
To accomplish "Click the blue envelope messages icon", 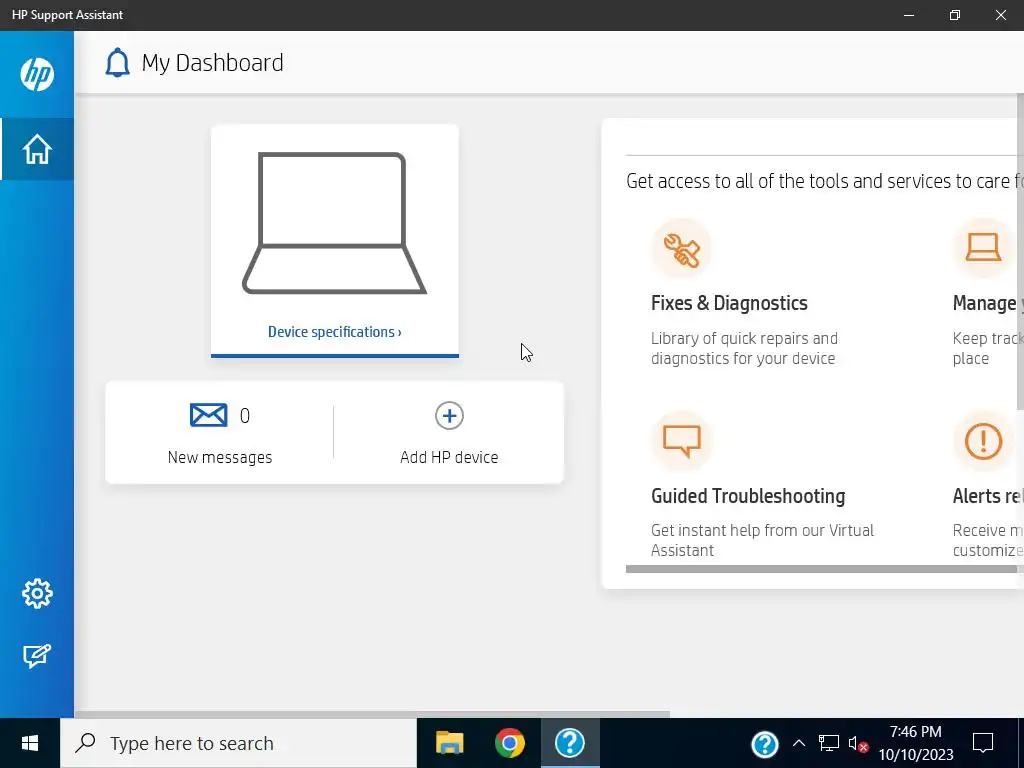I will (208, 415).
